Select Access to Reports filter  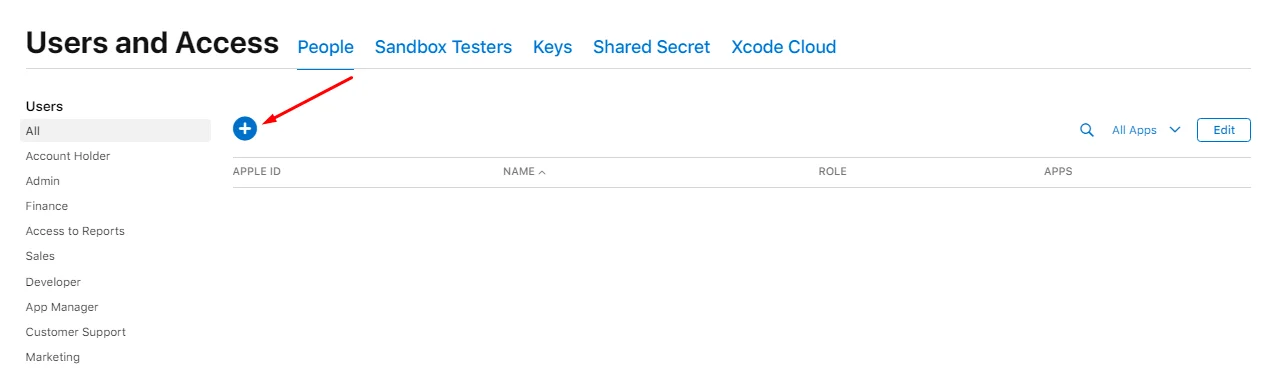click(x=75, y=231)
